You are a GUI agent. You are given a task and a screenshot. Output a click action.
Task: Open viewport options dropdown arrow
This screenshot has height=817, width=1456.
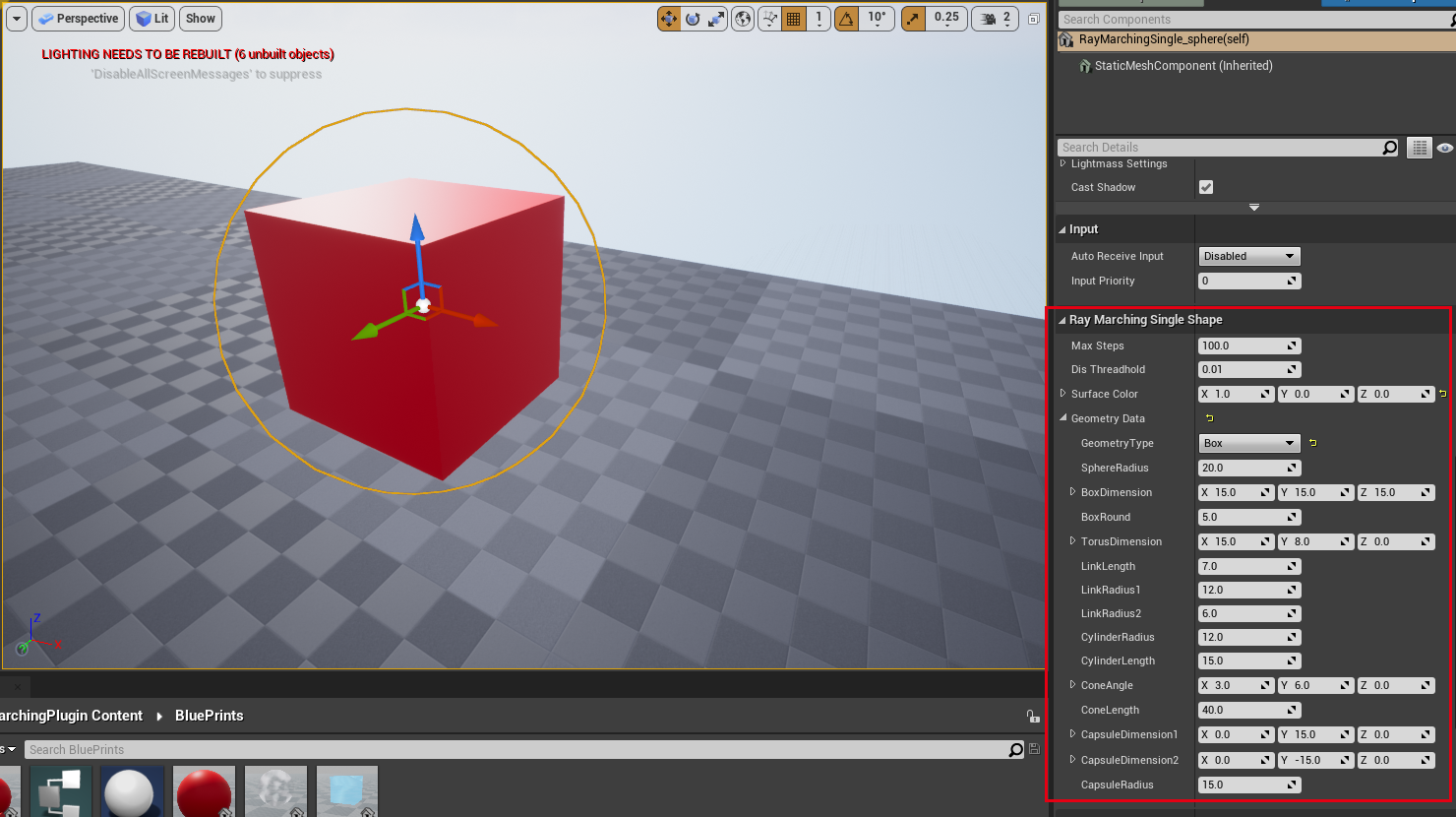pos(17,19)
